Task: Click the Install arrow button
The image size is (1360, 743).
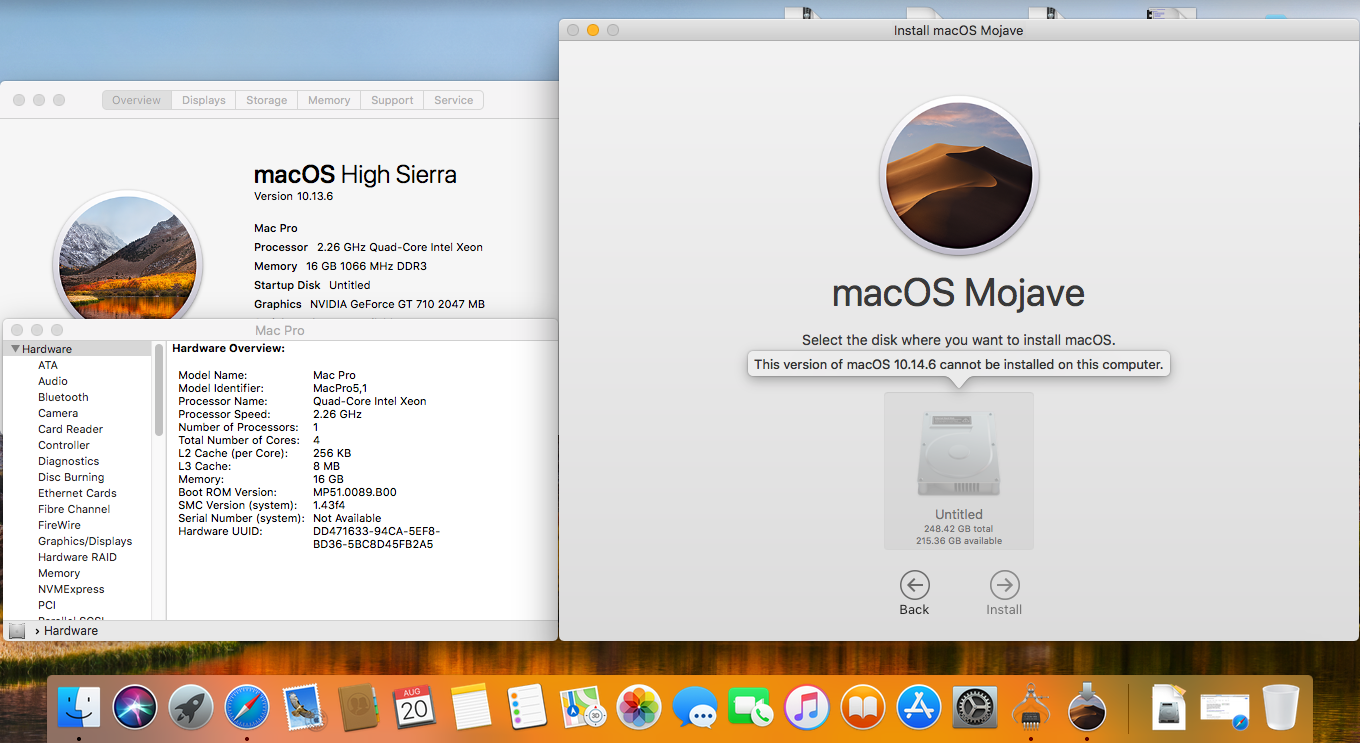Action: 1004,585
